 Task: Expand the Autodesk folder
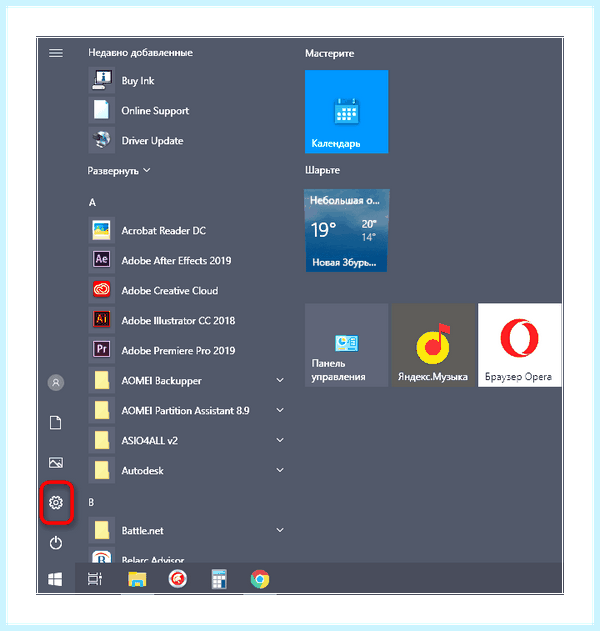(187, 470)
